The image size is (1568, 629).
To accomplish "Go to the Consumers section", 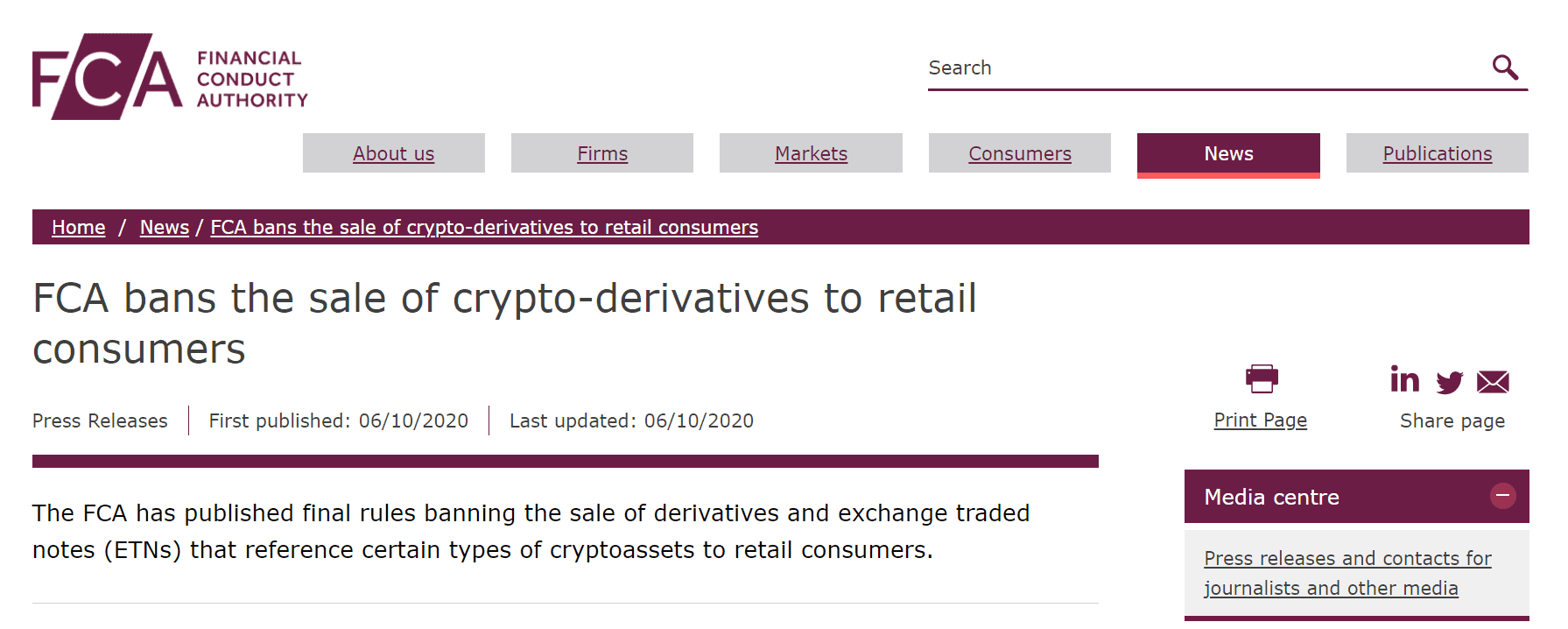I will (x=1020, y=153).
